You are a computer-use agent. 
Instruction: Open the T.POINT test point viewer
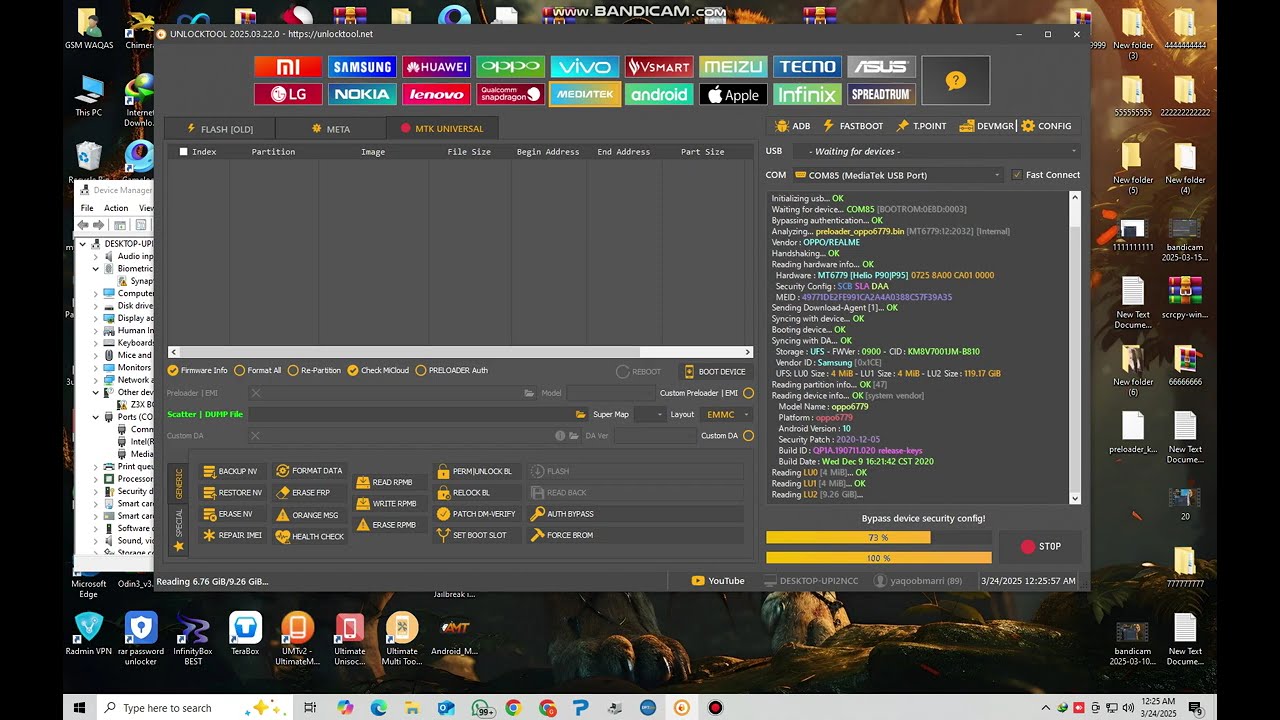coord(922,126)
